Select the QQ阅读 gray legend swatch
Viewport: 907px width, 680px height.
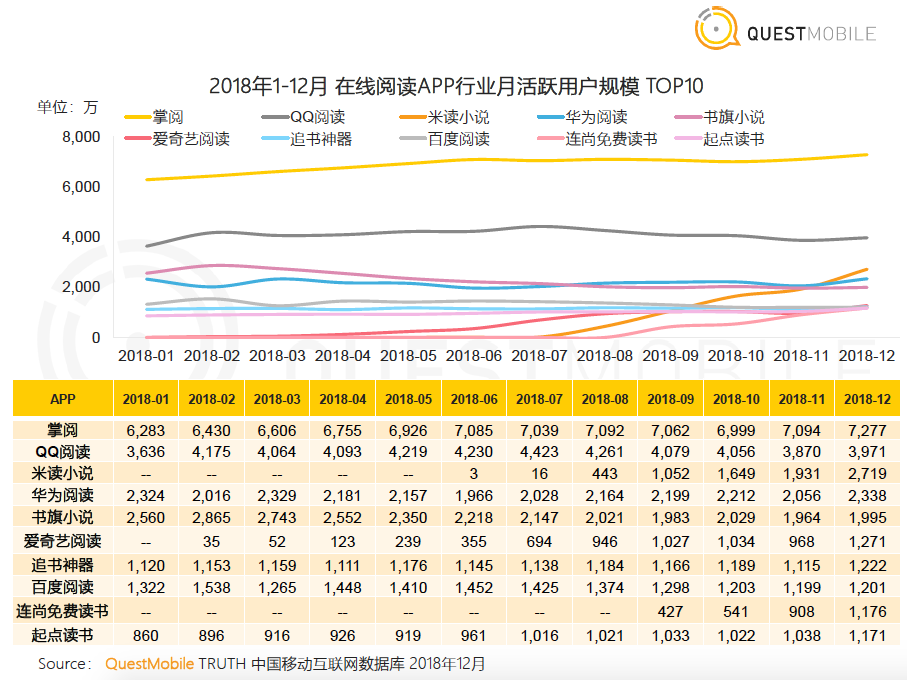[275, 117]
